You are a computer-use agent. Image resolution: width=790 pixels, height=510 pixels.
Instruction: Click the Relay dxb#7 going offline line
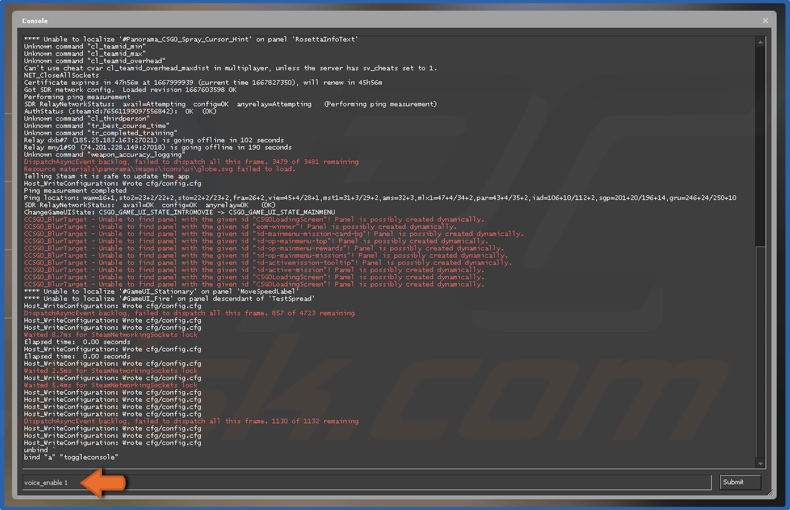(x=154, y=140)
